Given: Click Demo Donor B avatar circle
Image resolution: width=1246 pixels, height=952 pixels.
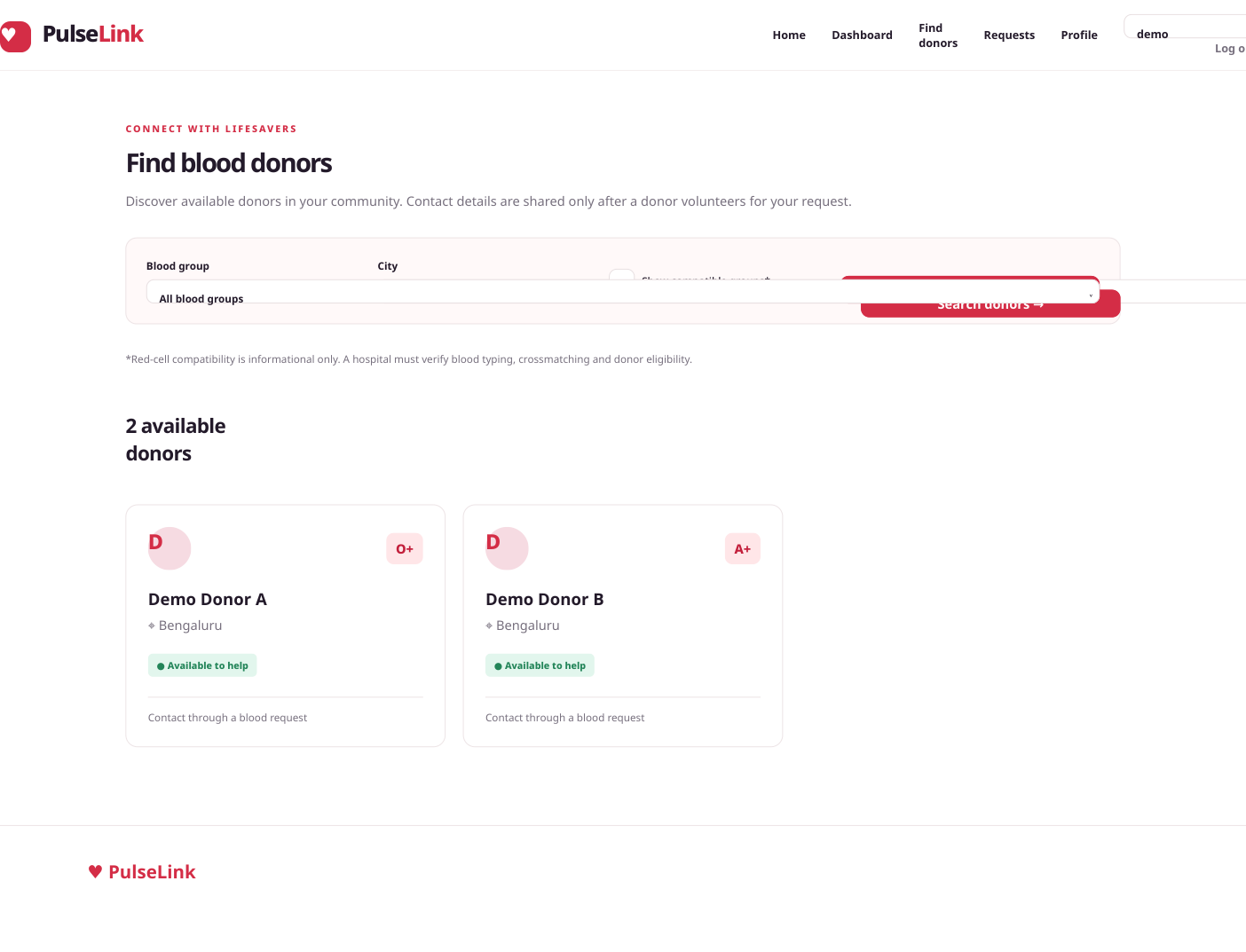Looking at the screenshot, I should pyautogui.click(x=507, y=548).
